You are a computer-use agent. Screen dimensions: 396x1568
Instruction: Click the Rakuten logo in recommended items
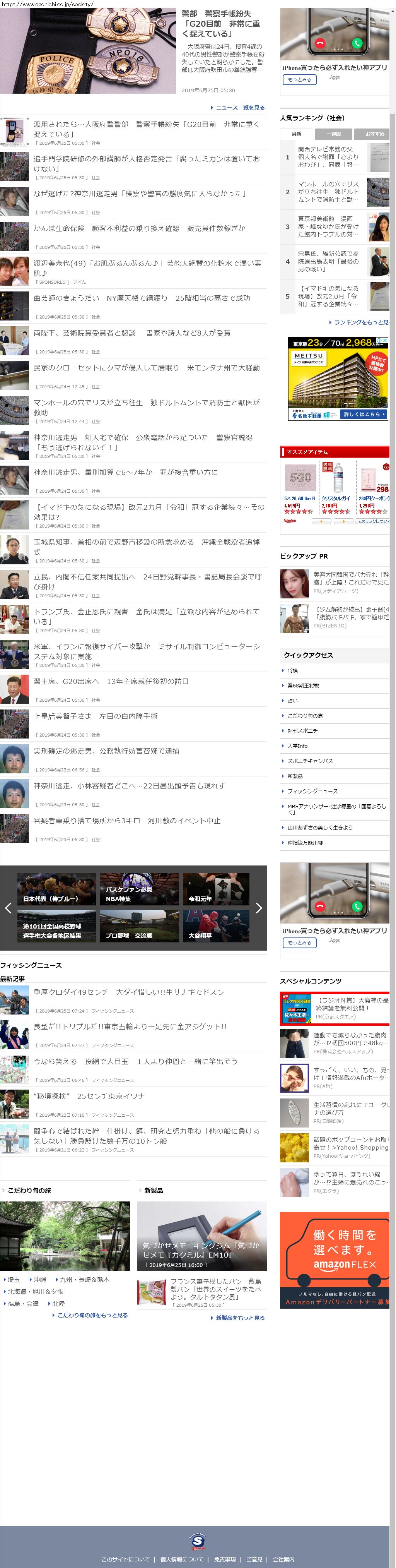290,521
